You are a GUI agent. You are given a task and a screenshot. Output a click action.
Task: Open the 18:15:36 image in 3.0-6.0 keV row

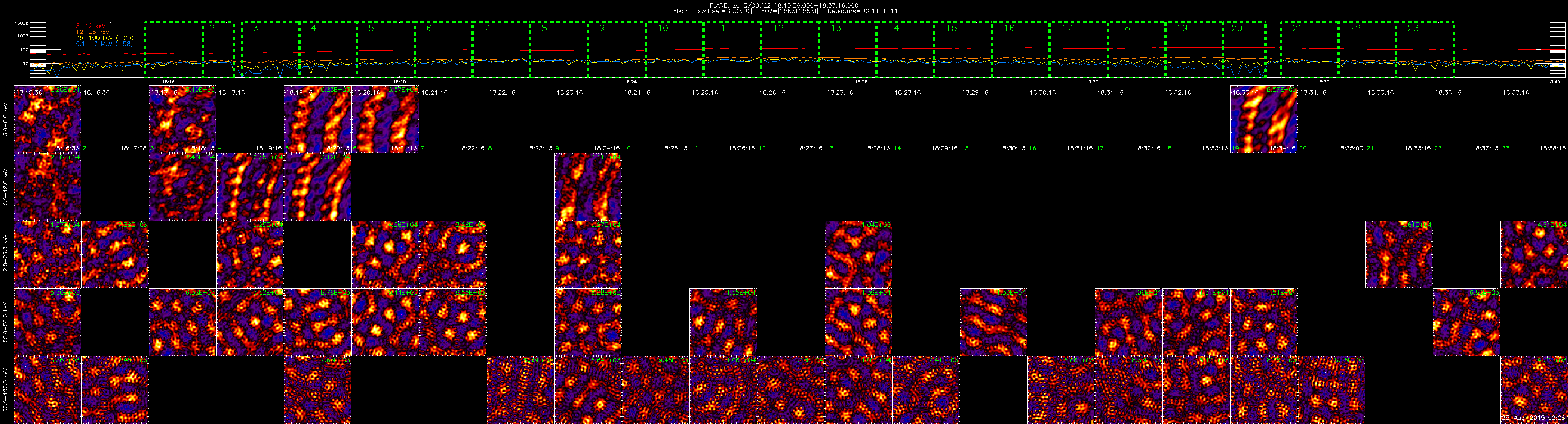[x=47, y=120]
